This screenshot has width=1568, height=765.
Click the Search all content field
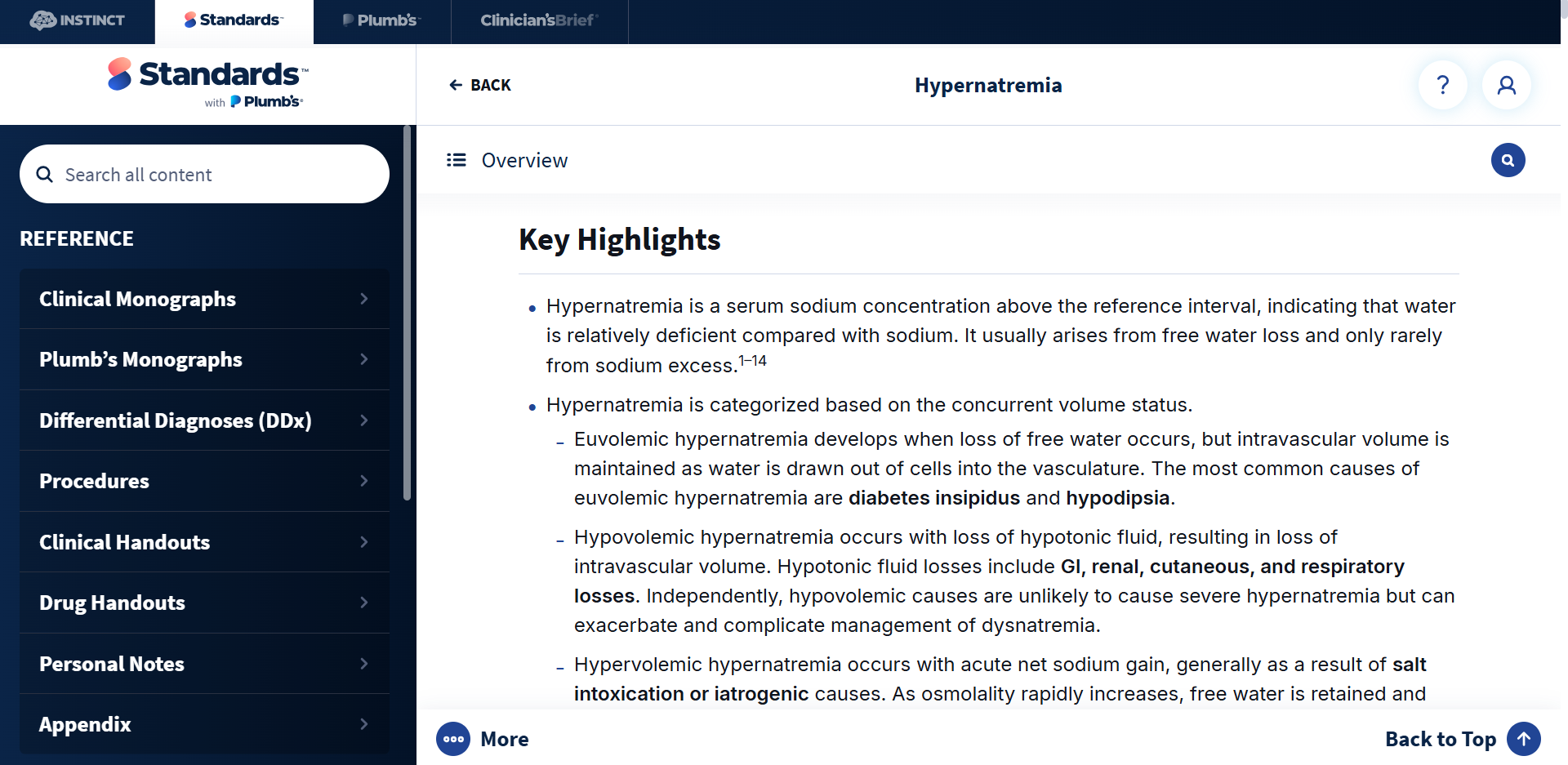pyautogui.click(x=204, y=174)
